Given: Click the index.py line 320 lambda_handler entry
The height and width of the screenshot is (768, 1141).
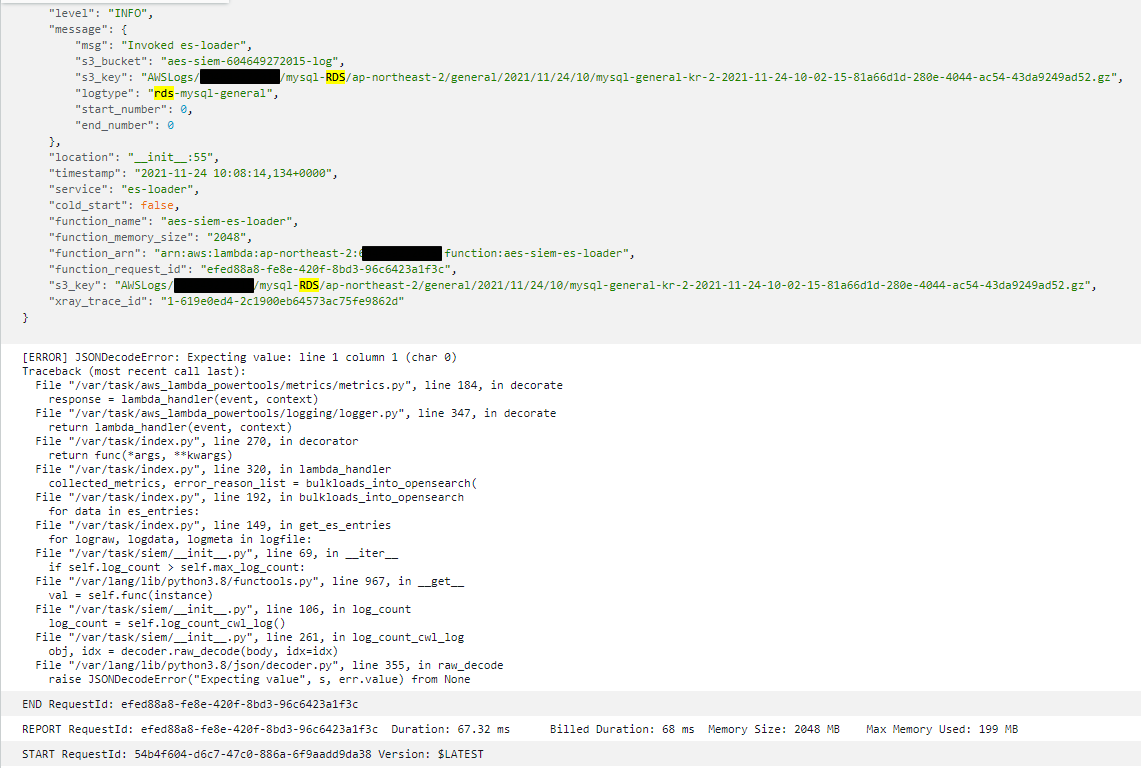Looking at the screenshot, I should (213, 469).
